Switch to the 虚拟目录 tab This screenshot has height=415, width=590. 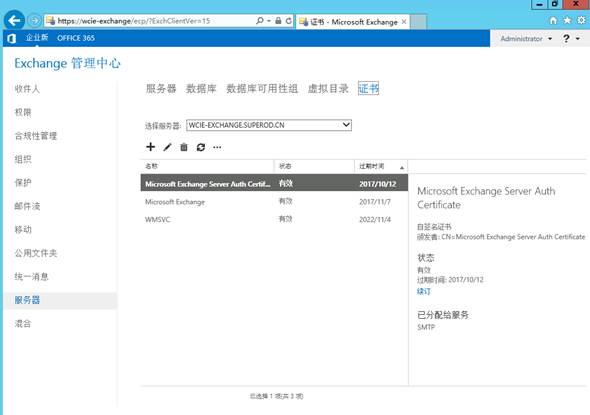(x=328, y=88)
